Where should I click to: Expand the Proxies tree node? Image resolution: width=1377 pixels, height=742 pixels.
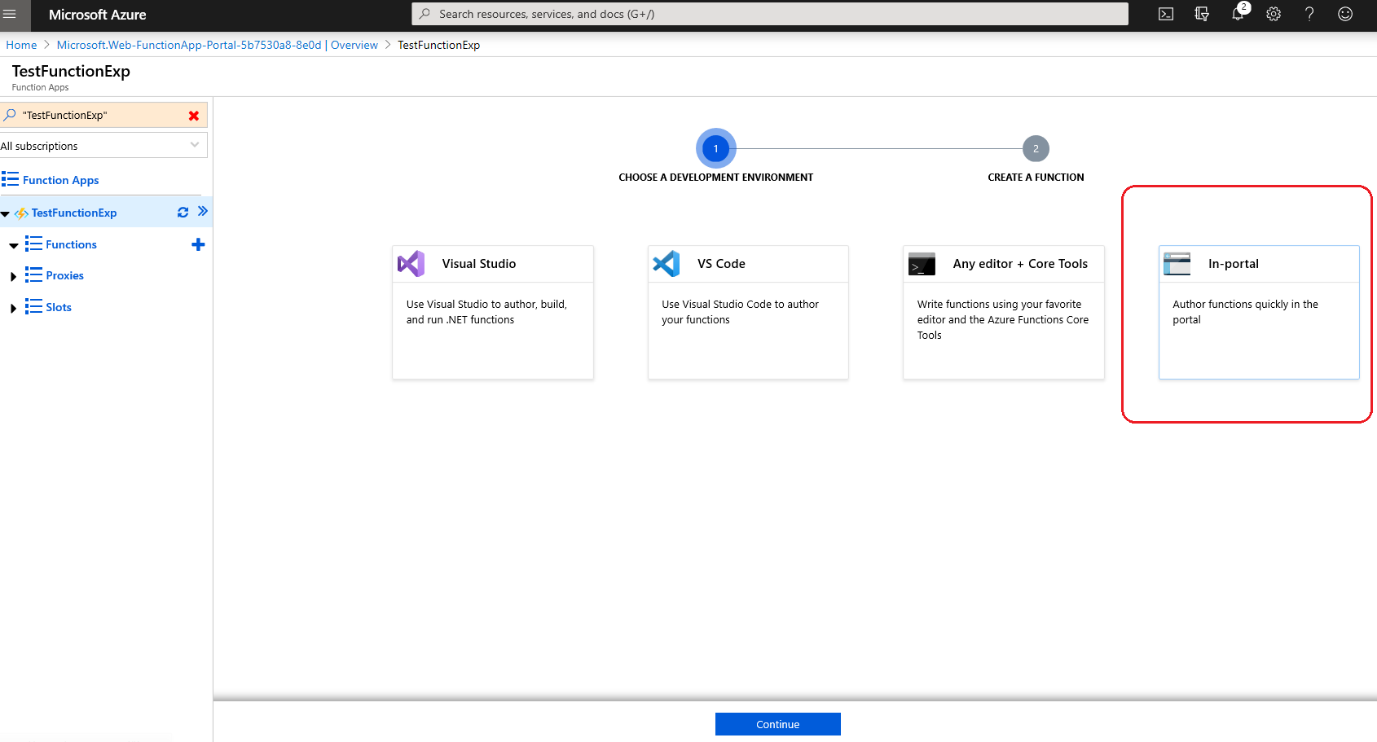coord(14,276)
